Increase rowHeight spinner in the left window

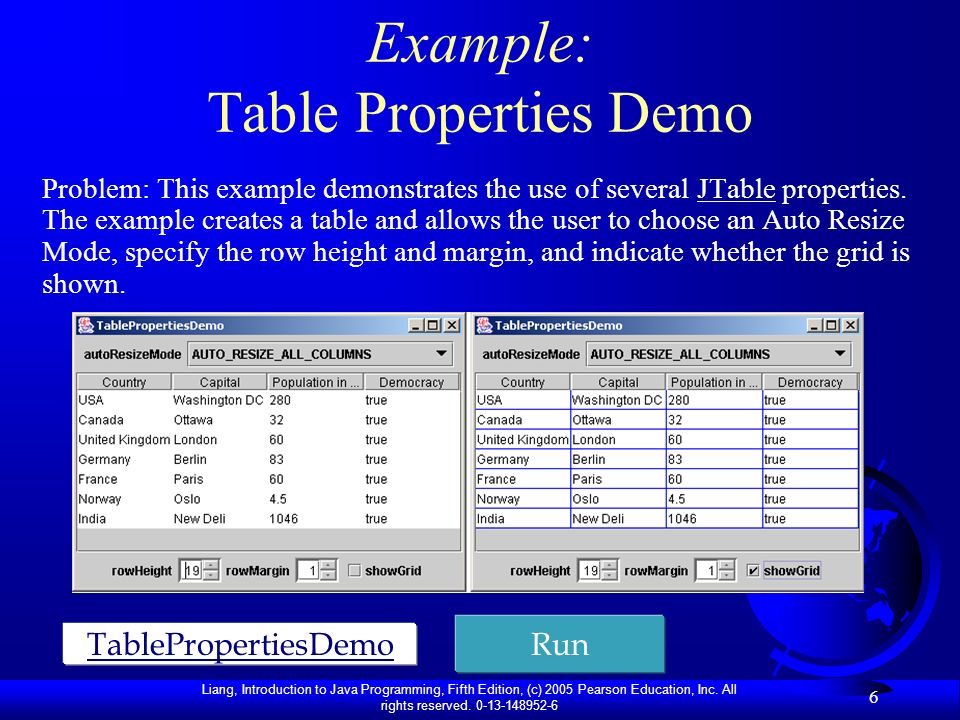pos(211,565)
